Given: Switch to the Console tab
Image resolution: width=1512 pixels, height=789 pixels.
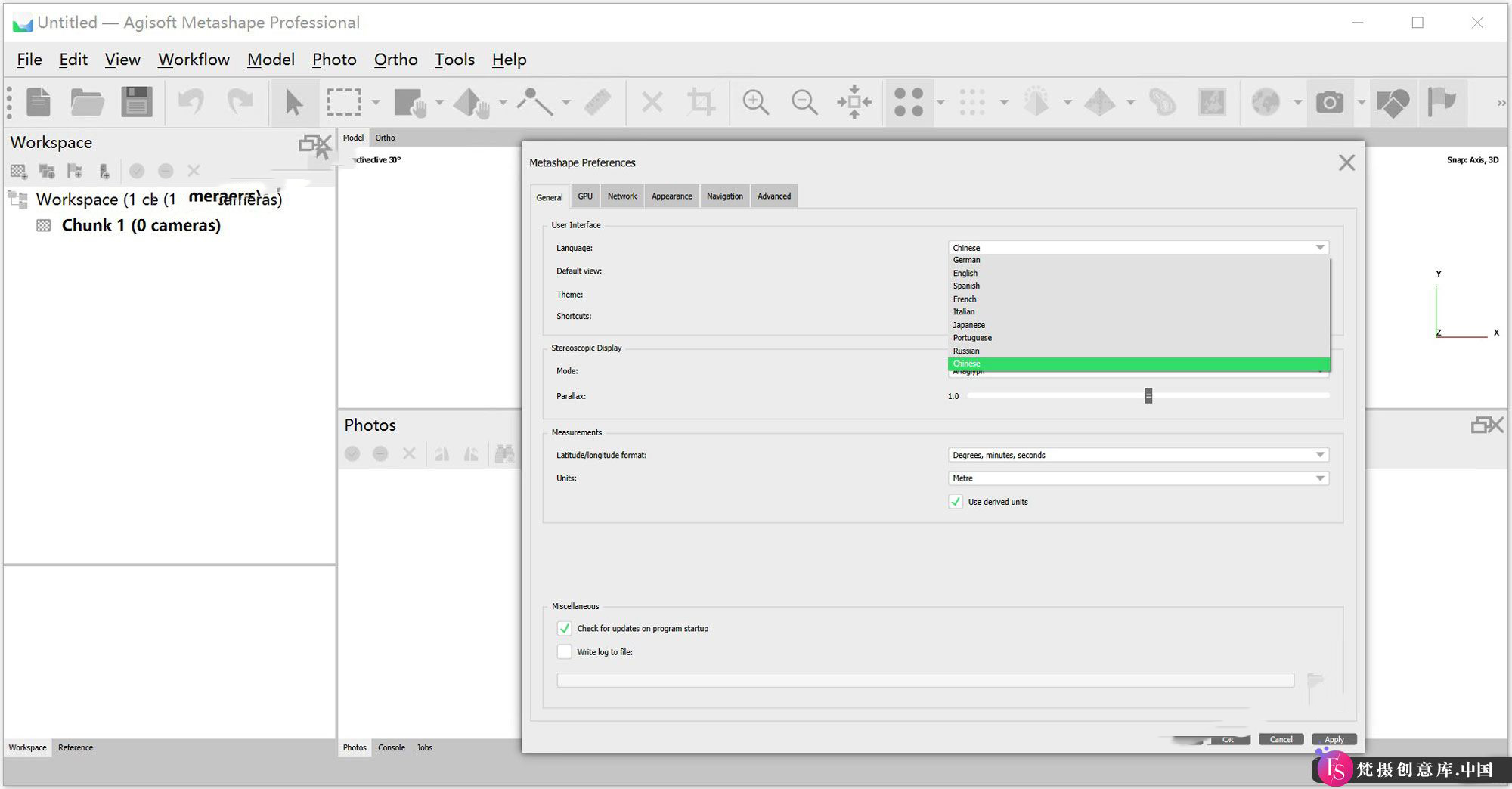Looking at the screenshot, I should (392, 747).
